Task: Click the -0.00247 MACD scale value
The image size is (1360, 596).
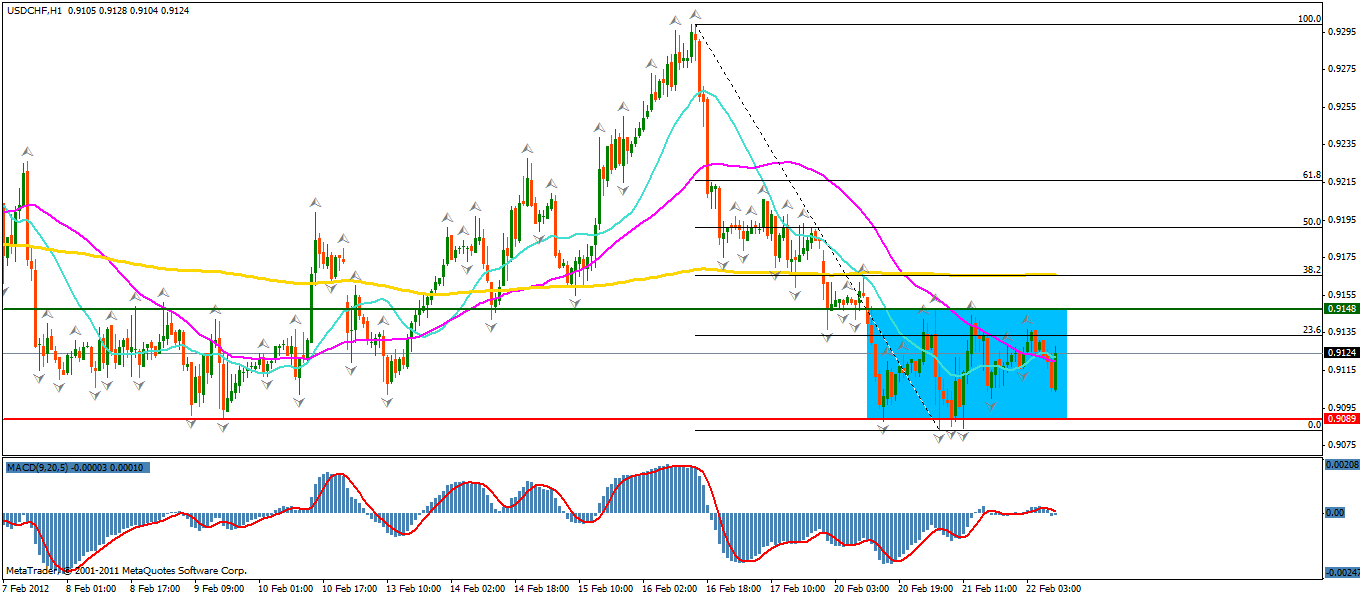Action: pos(1339,572)
